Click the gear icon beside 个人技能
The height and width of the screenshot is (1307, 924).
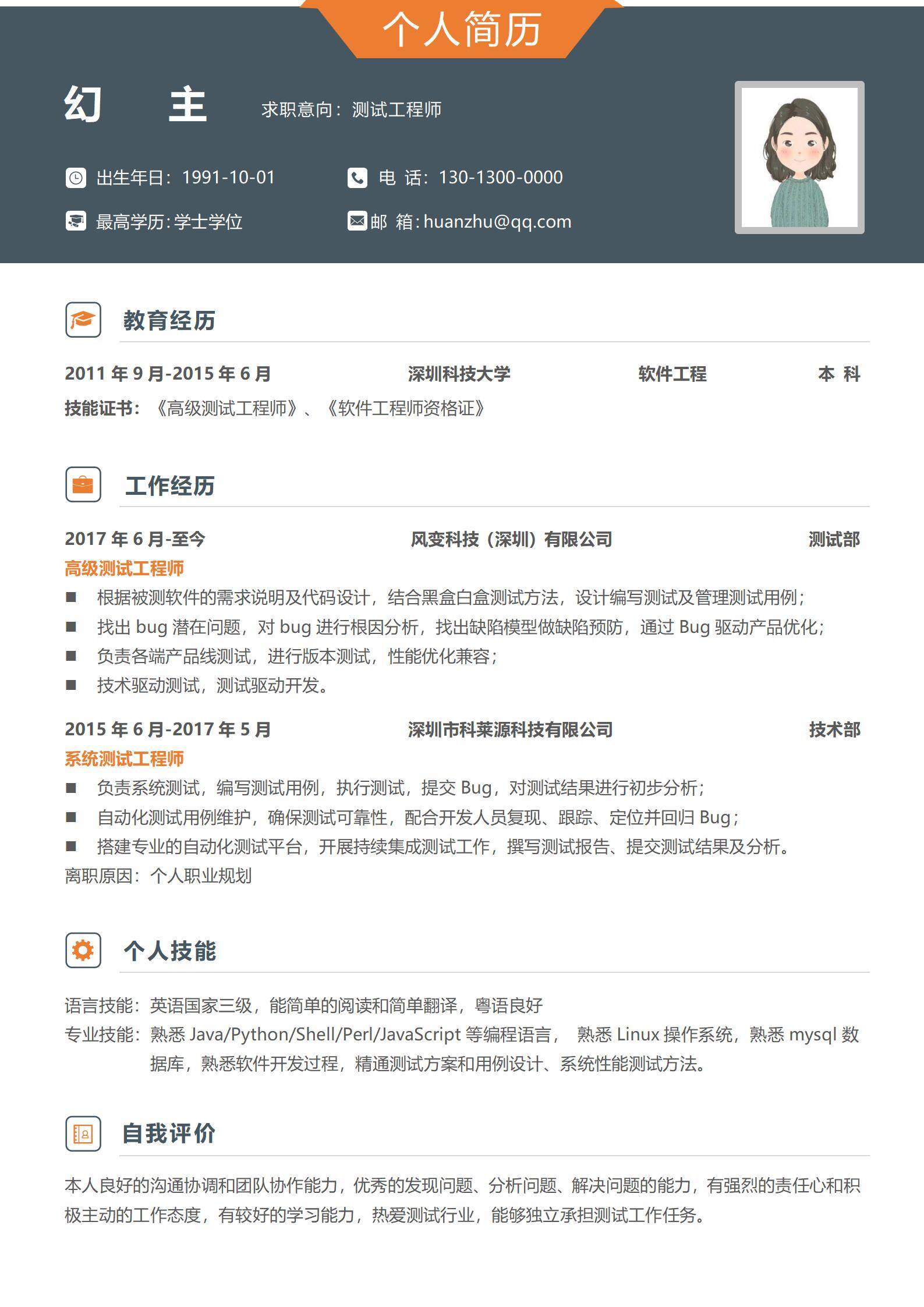83,950
